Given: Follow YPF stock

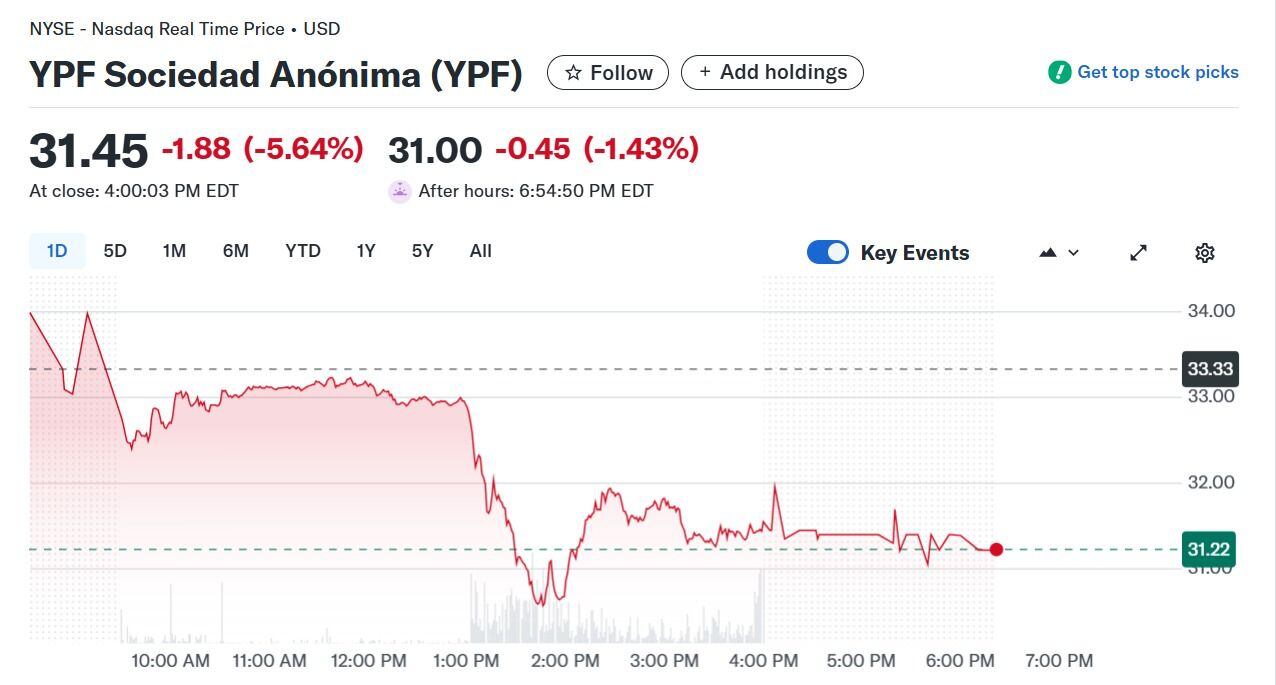Looking at the screenshot, I should point(607,72).
